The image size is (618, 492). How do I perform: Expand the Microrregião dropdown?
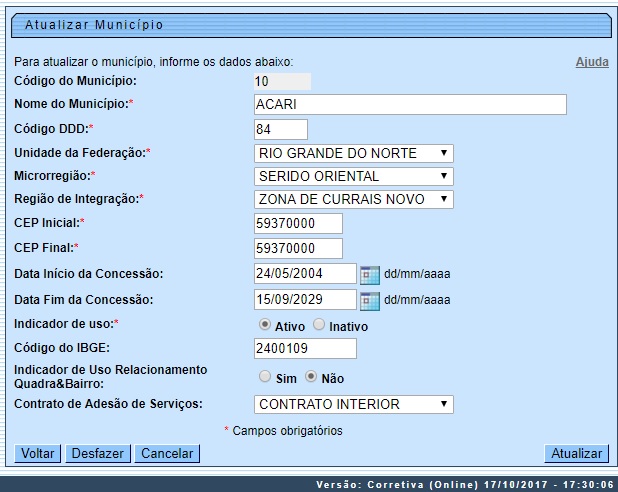(354, 176)
